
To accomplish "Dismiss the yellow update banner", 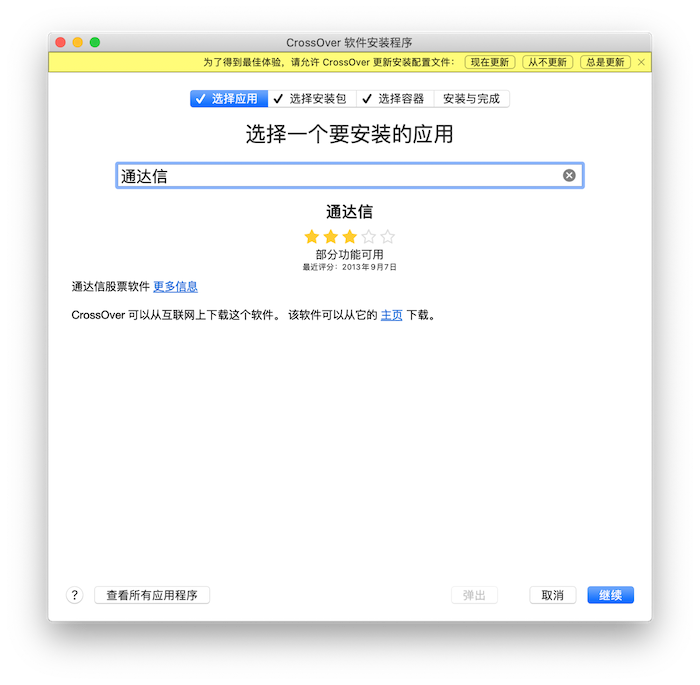I will 641,62.
